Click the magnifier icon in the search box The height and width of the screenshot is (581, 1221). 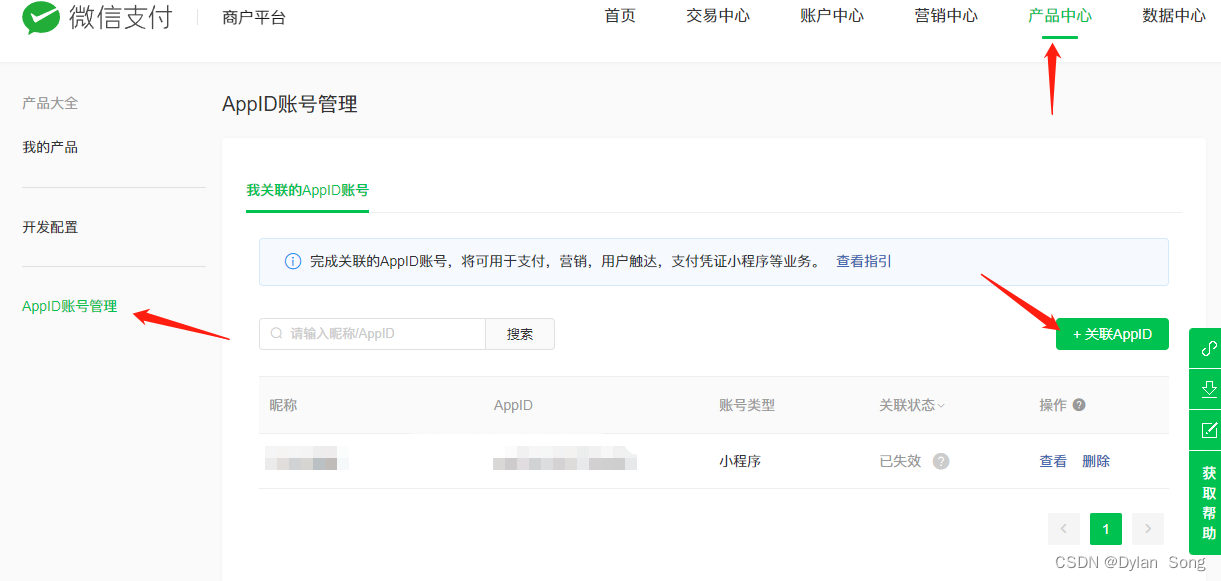(x=276, y=334)
